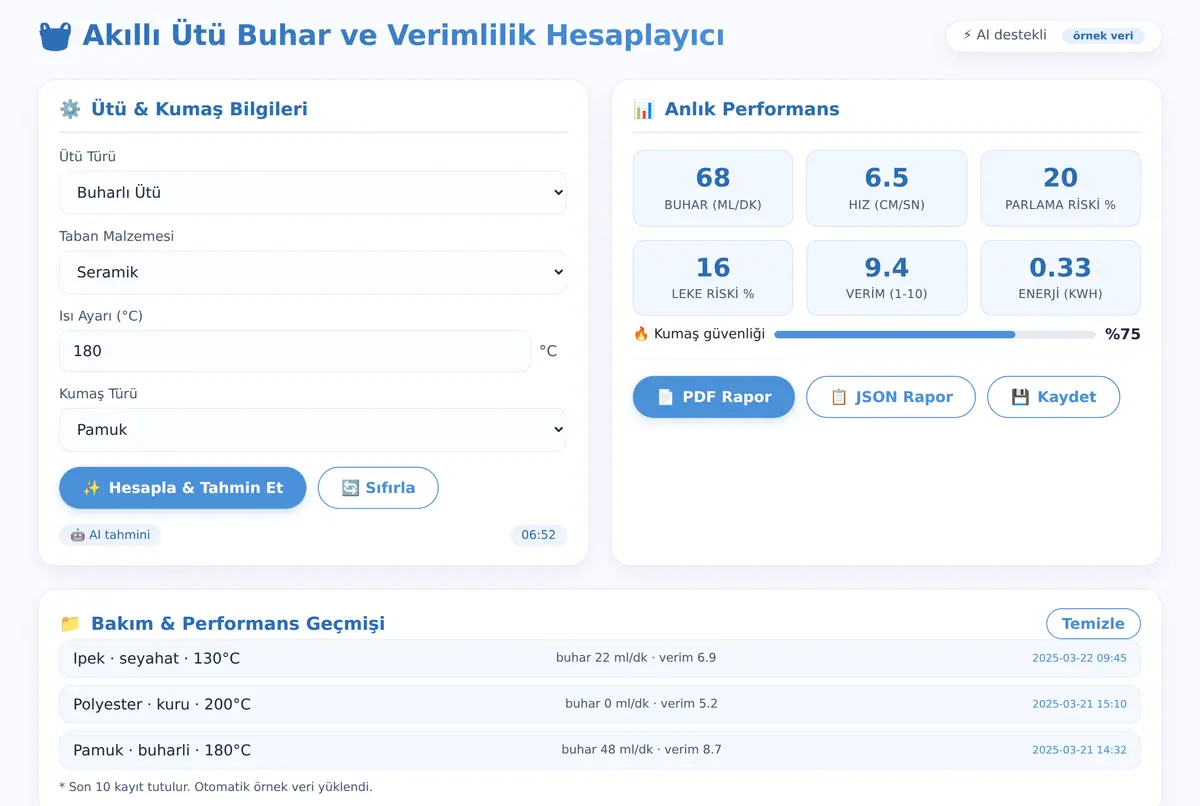Click the %75 safety percentage value
This screenshot has height=806, width=1200.
click(x=1123, y=334)
